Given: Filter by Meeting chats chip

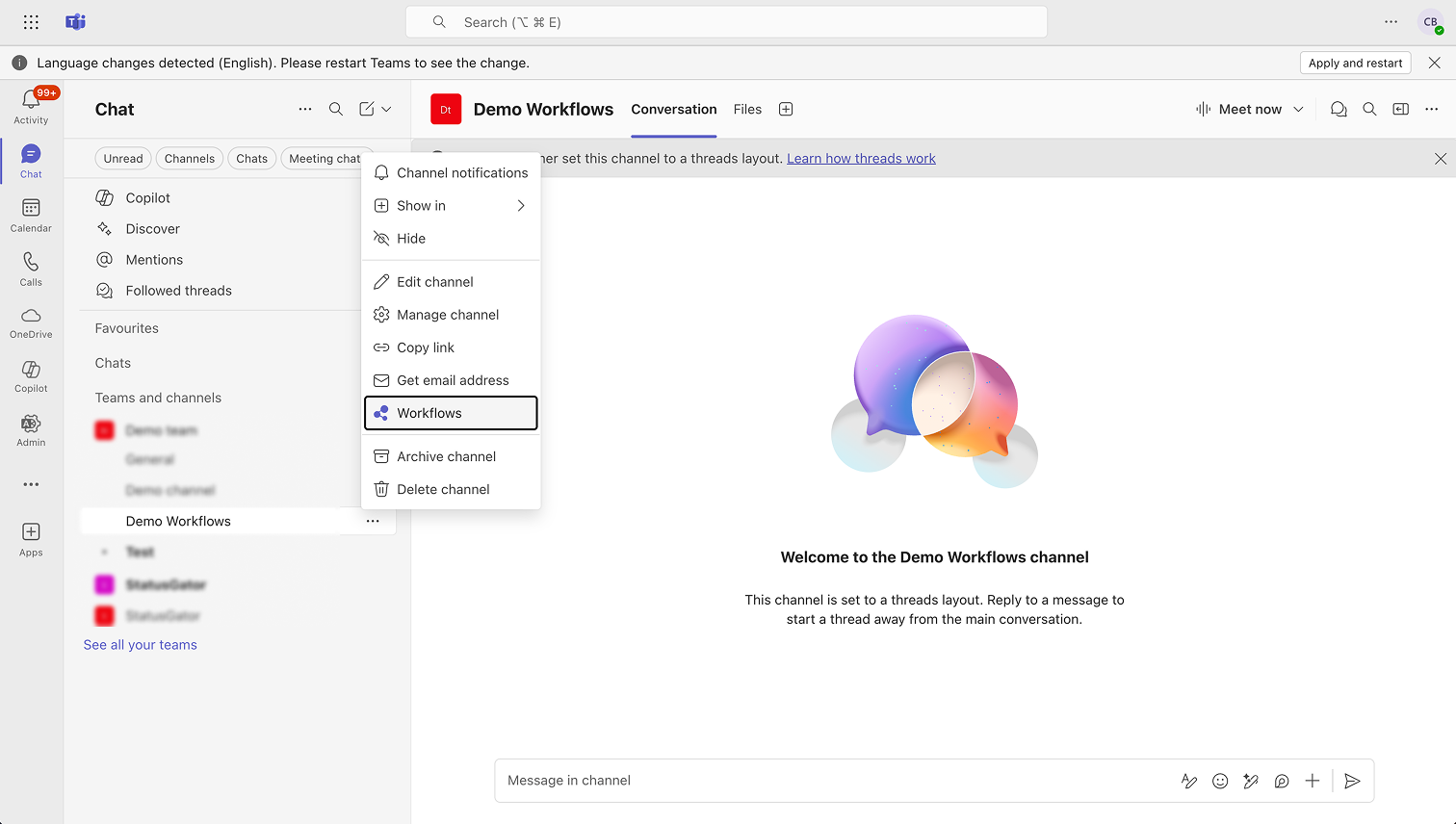Looking at the screenshot, I should point(325,159).
